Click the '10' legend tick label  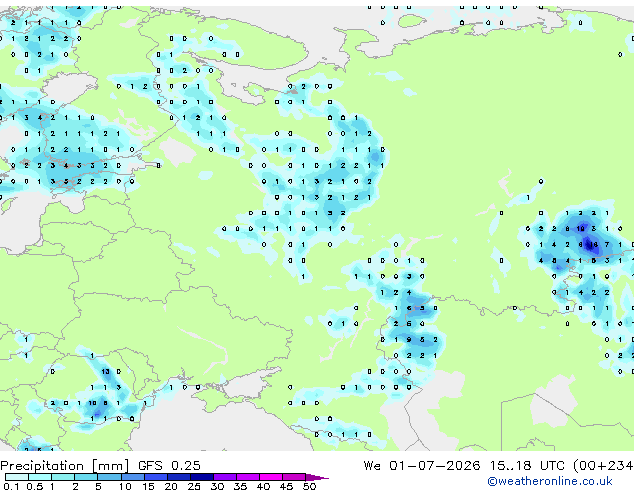(x=125, y=486)
